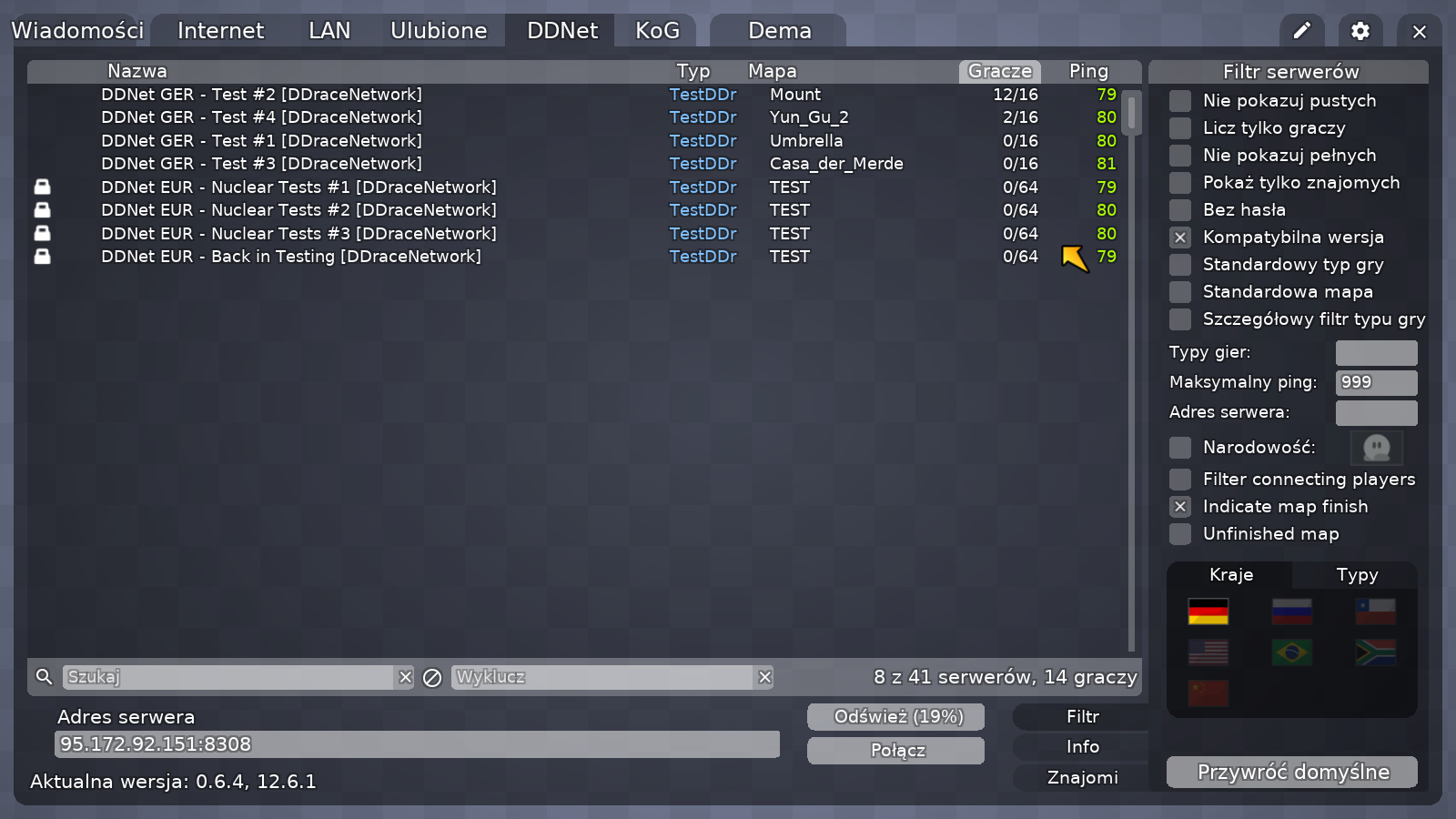The width and height of the screenshot is (1456, 819).
Task: Enable "Nie pokazuj pustych" checkbox
Action: pos(1180,101)
